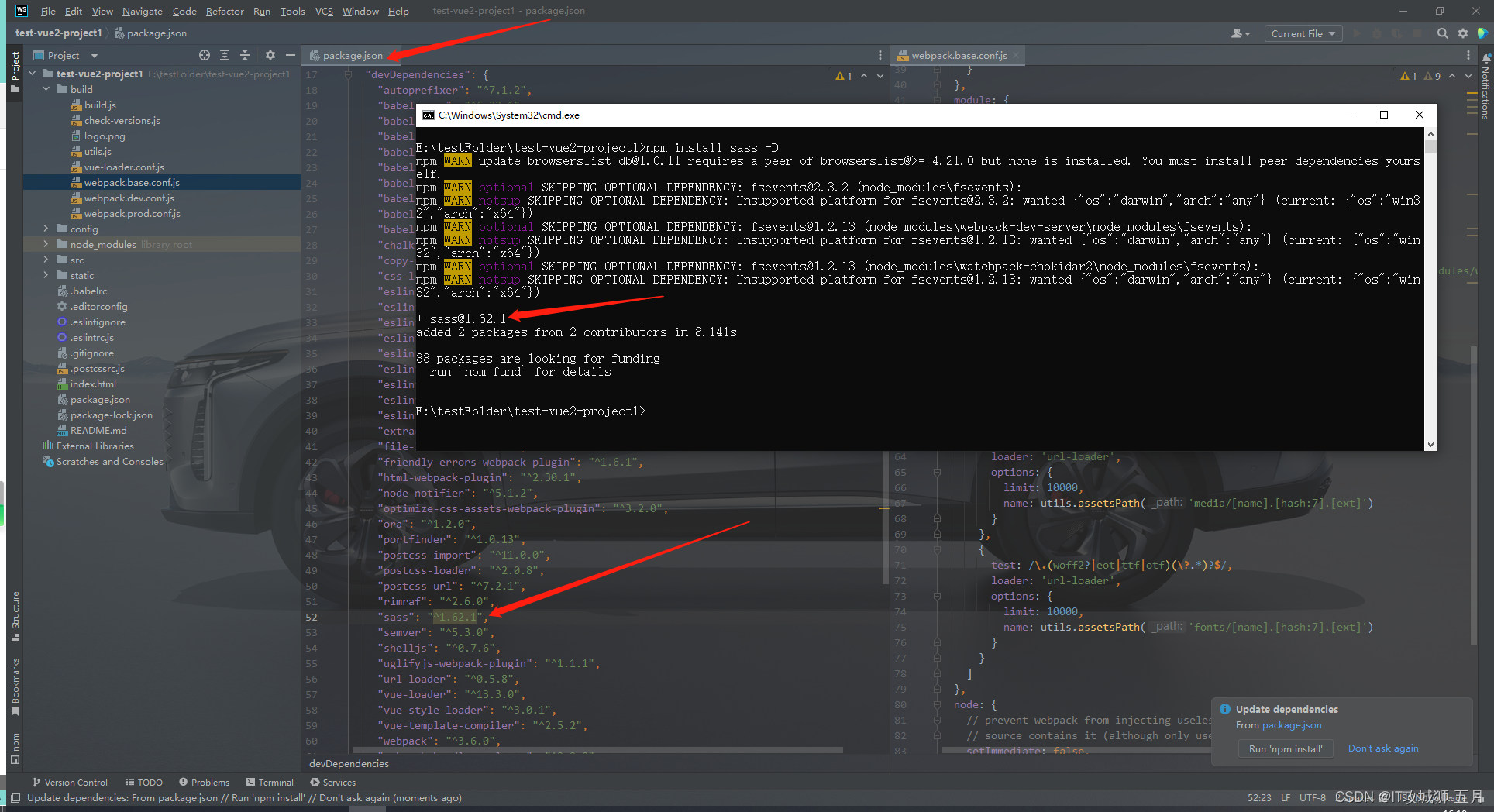The image size is (1494, 812).
Task: Select webpack.dev.conf.js in project tree
Action: (129, 198)
